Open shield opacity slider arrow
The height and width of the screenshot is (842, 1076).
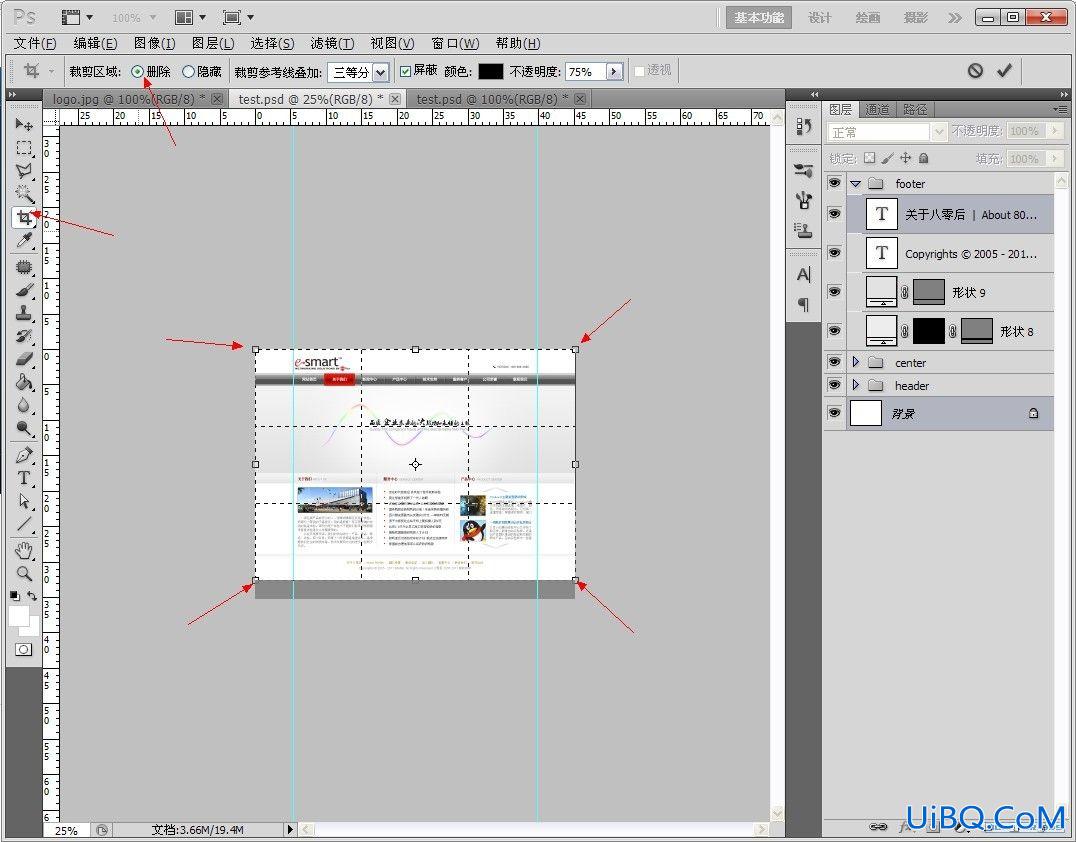pos(614,71)
